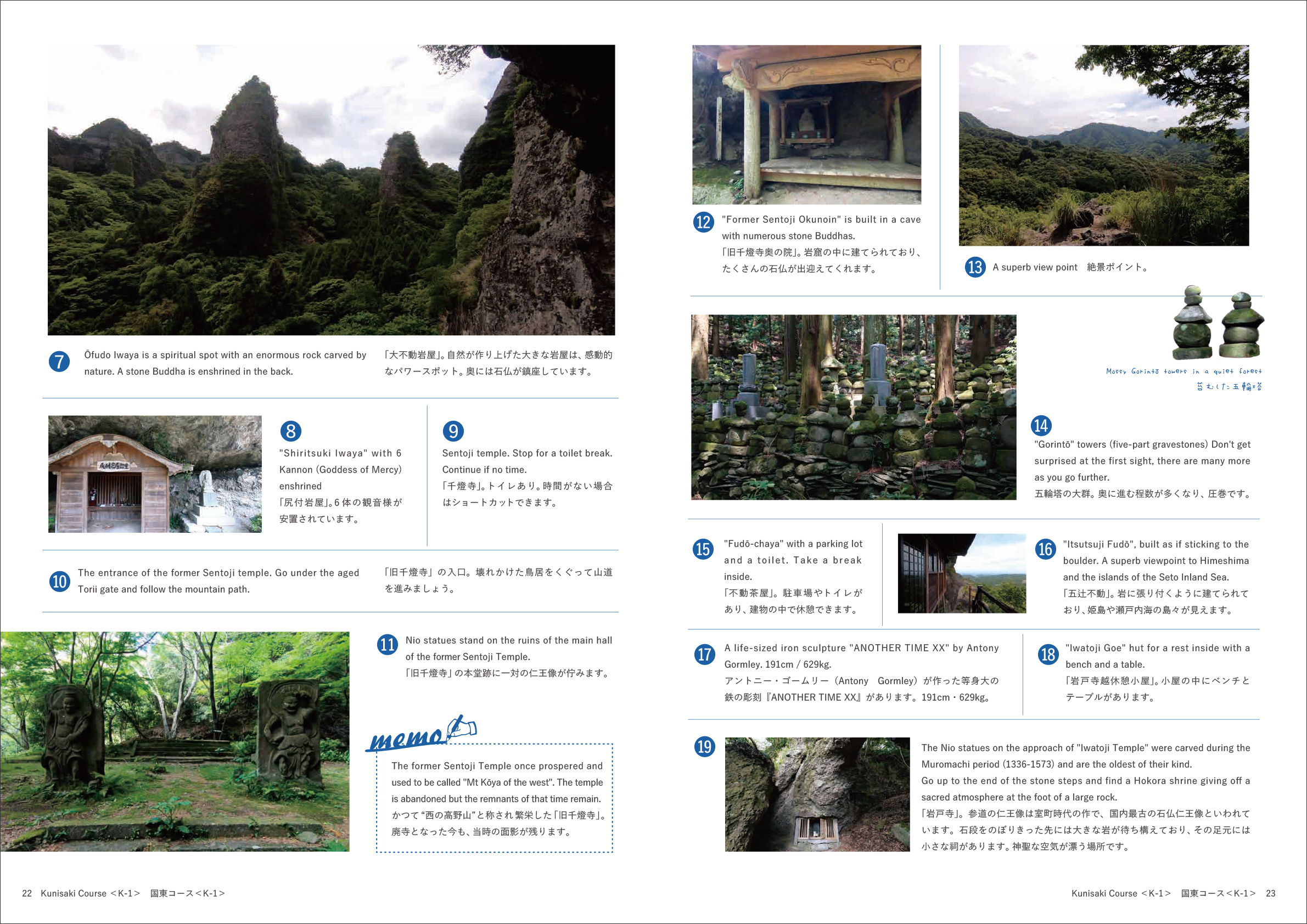
Task: Open the Iwatoji Hokora shrine rock photo
Action: click(x=817, y=795)
